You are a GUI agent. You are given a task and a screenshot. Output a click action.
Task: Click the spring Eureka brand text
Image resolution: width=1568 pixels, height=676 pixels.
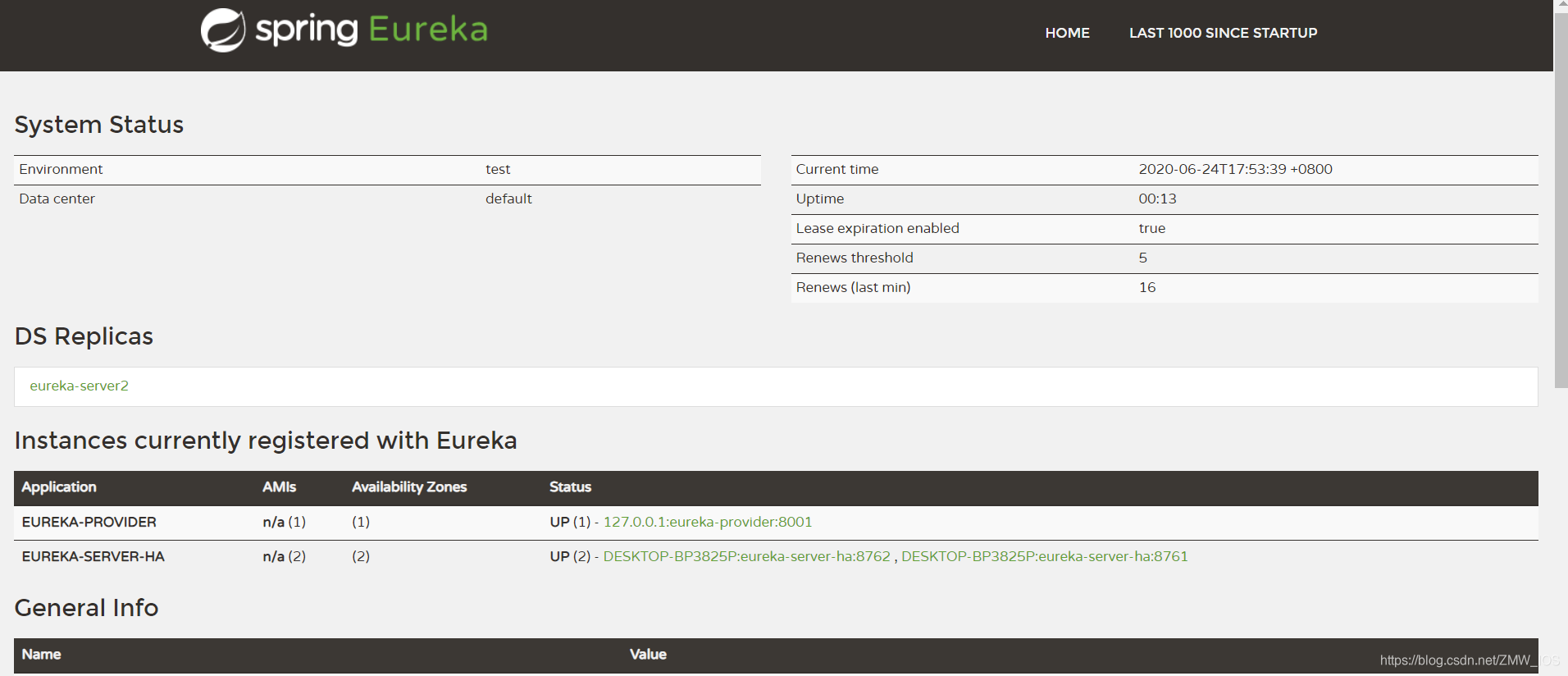pyautogui.click(x=371, y=30)
